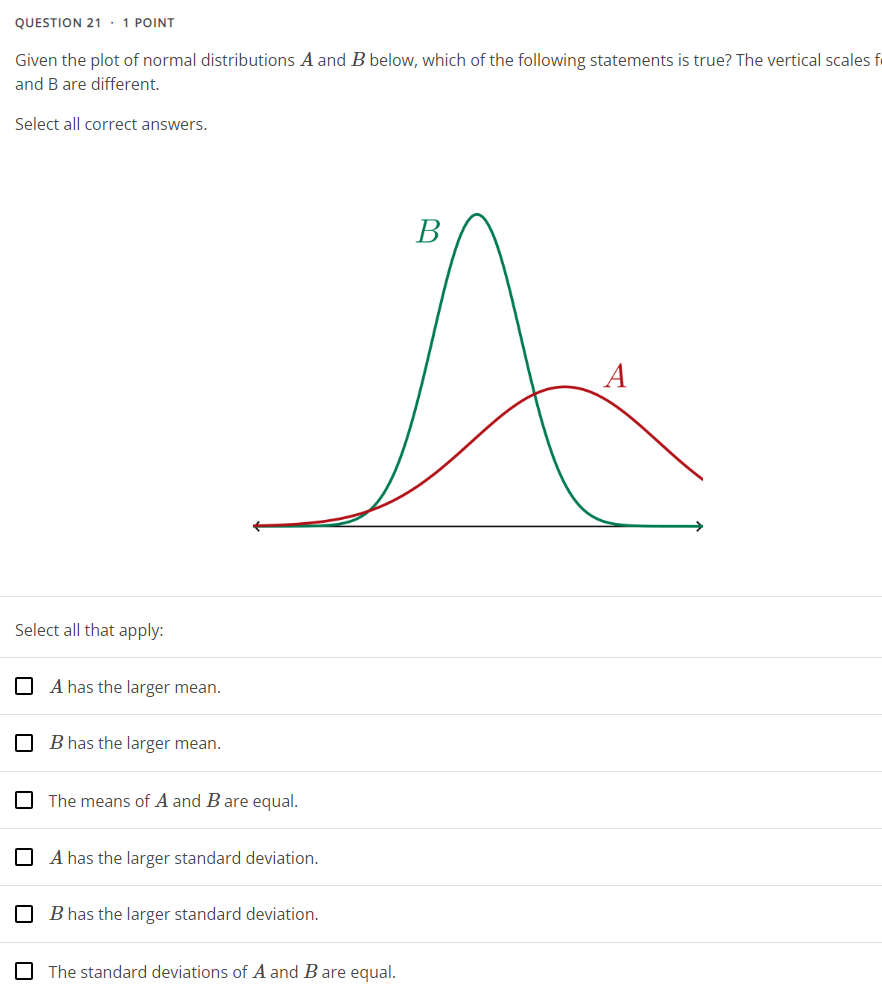Click the QUESTION 21 heading text
The image size is (882, 992).
click(58, 23)
